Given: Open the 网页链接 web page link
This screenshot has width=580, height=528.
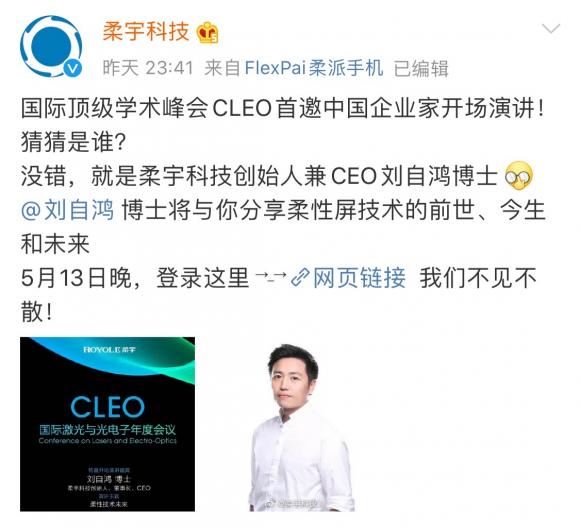Looking at the screenshot, I should tap(359, 278).
